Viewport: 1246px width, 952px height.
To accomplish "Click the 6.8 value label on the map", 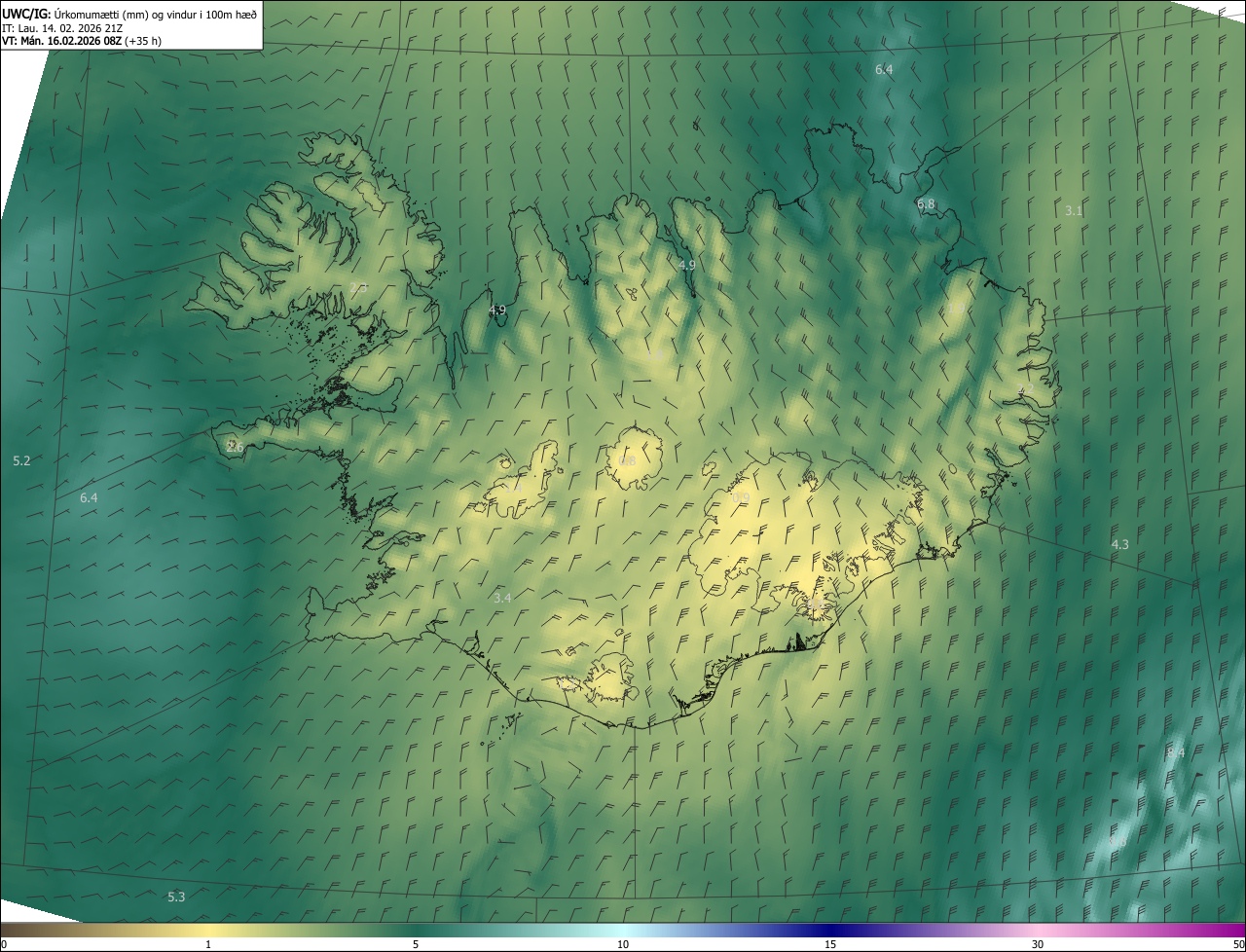I will pos(926,204).
